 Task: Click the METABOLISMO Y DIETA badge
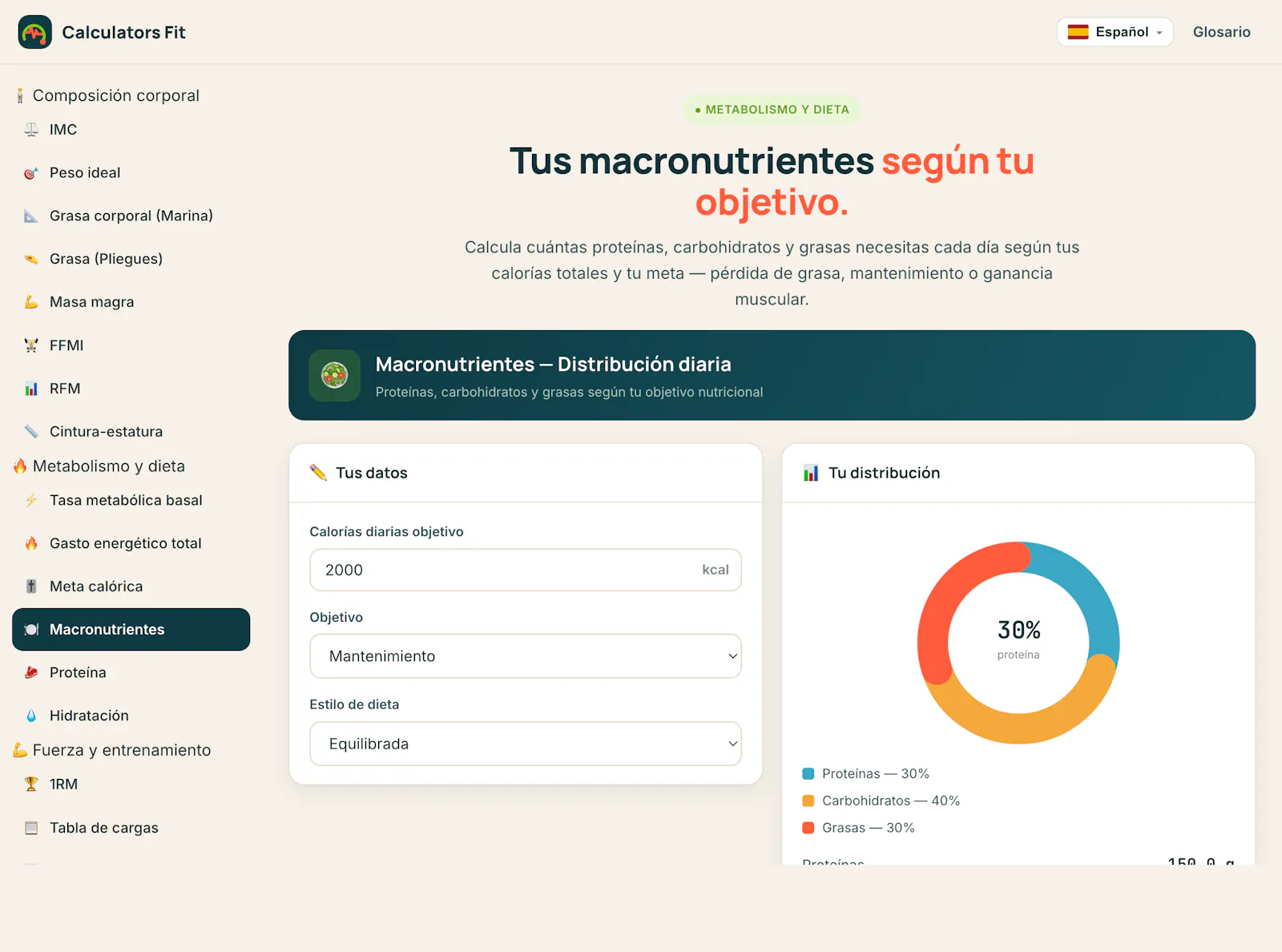pyautogui.click(x=772, y=110)
